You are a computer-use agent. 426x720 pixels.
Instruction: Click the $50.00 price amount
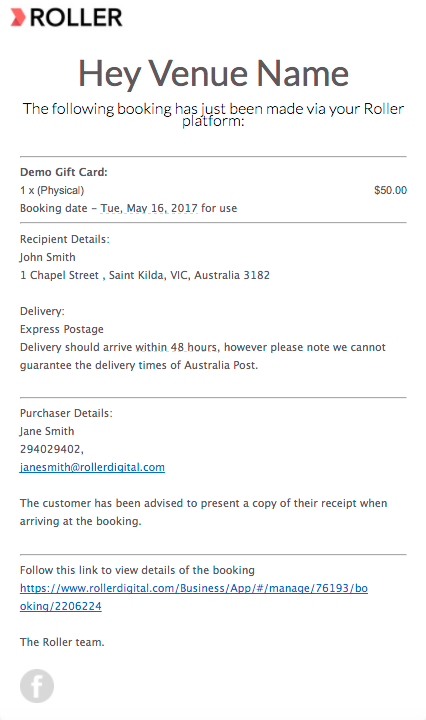click(x=390, y=190)
